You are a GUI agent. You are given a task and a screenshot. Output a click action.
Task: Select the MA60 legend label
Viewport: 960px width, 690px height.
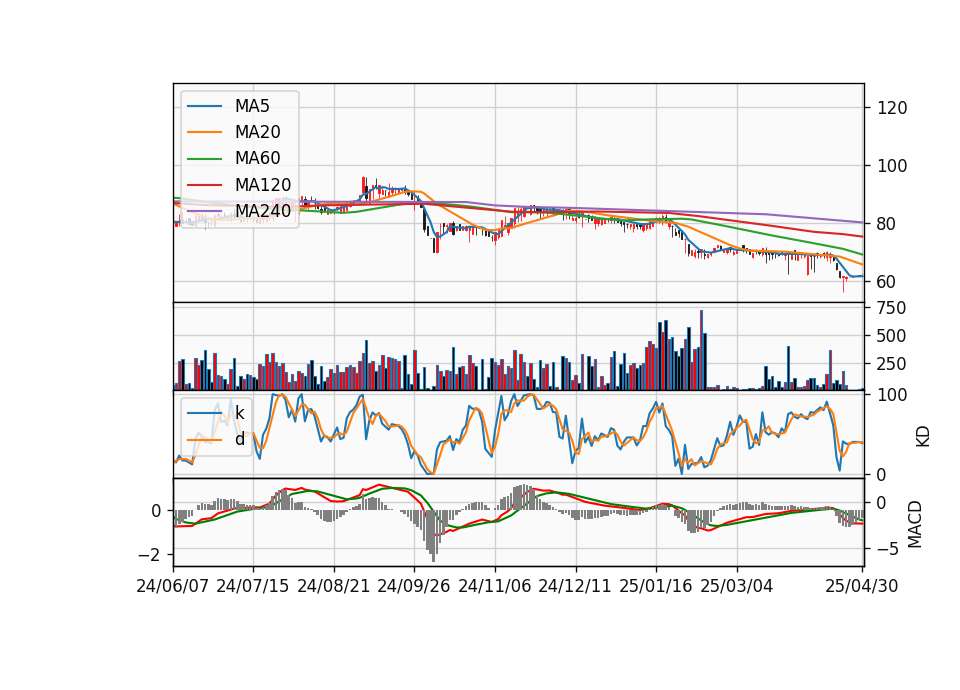(x=257, y=158)
